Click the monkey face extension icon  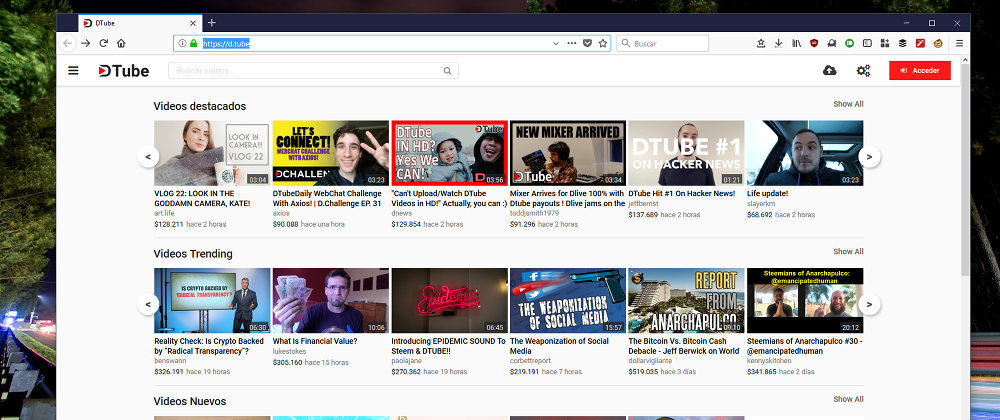(x=938, y=43)
